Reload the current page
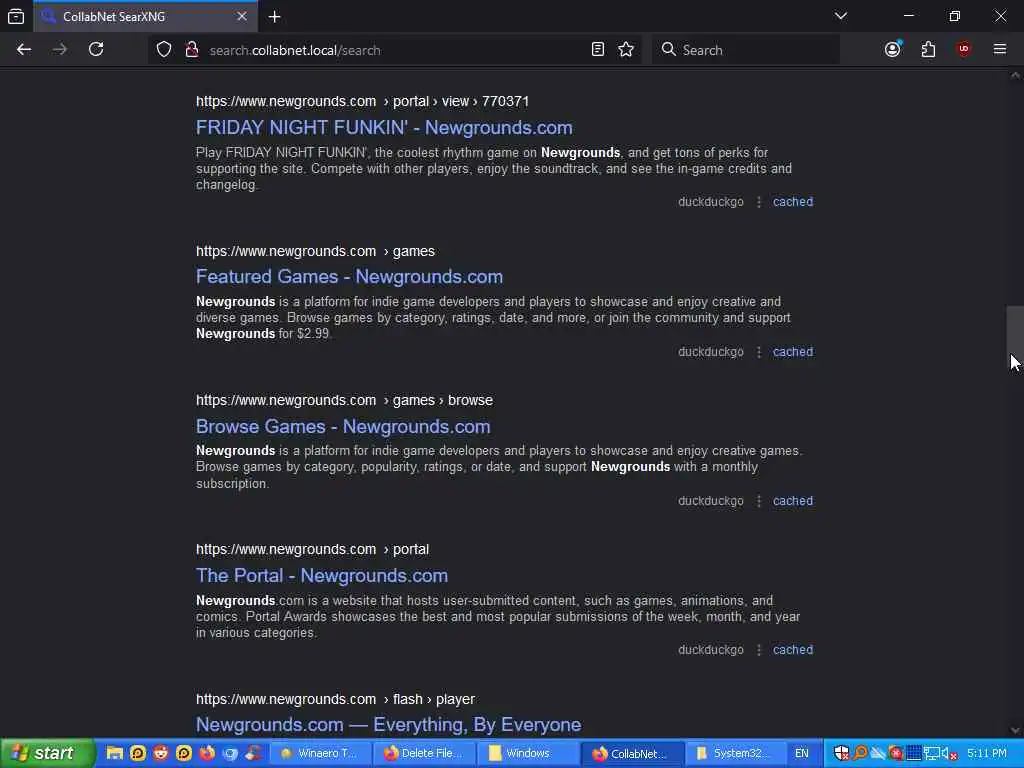The height and width of the screenshot is (768, 1024). pyautogui.click(x=96, y=50)
